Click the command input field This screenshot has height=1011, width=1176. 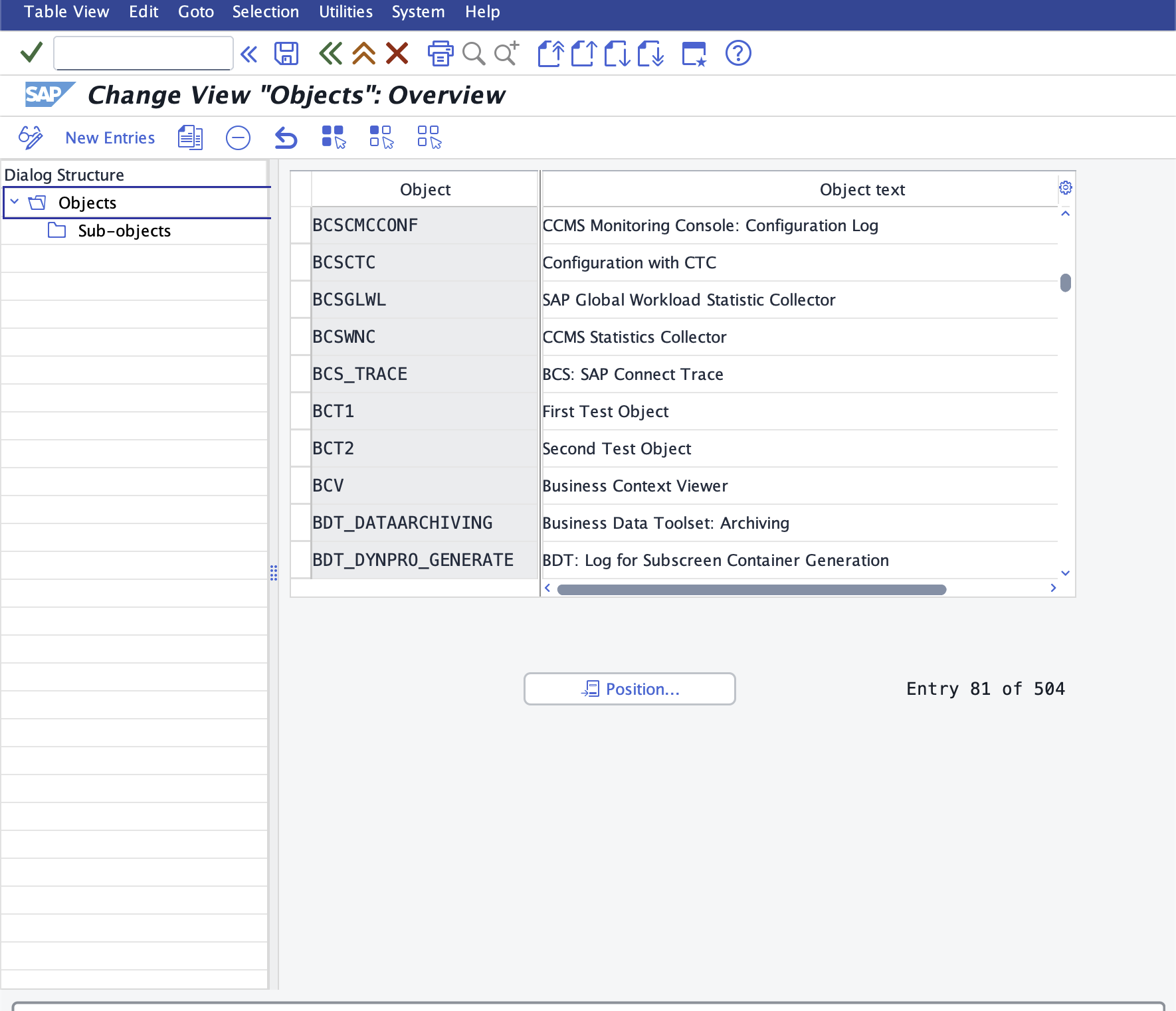pyautogui.click(x=144, y=53)
